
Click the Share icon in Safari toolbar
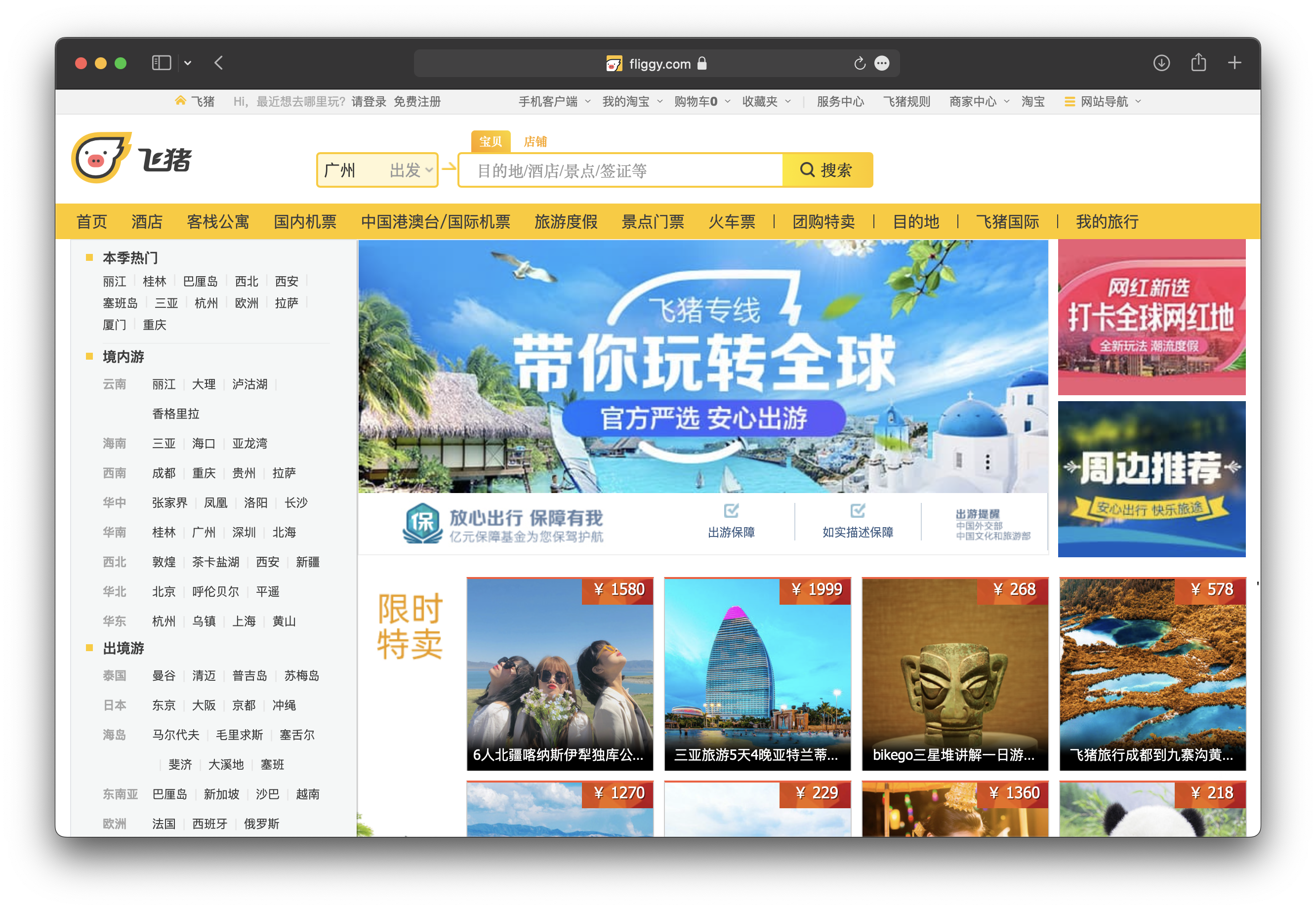(1198, 62)
